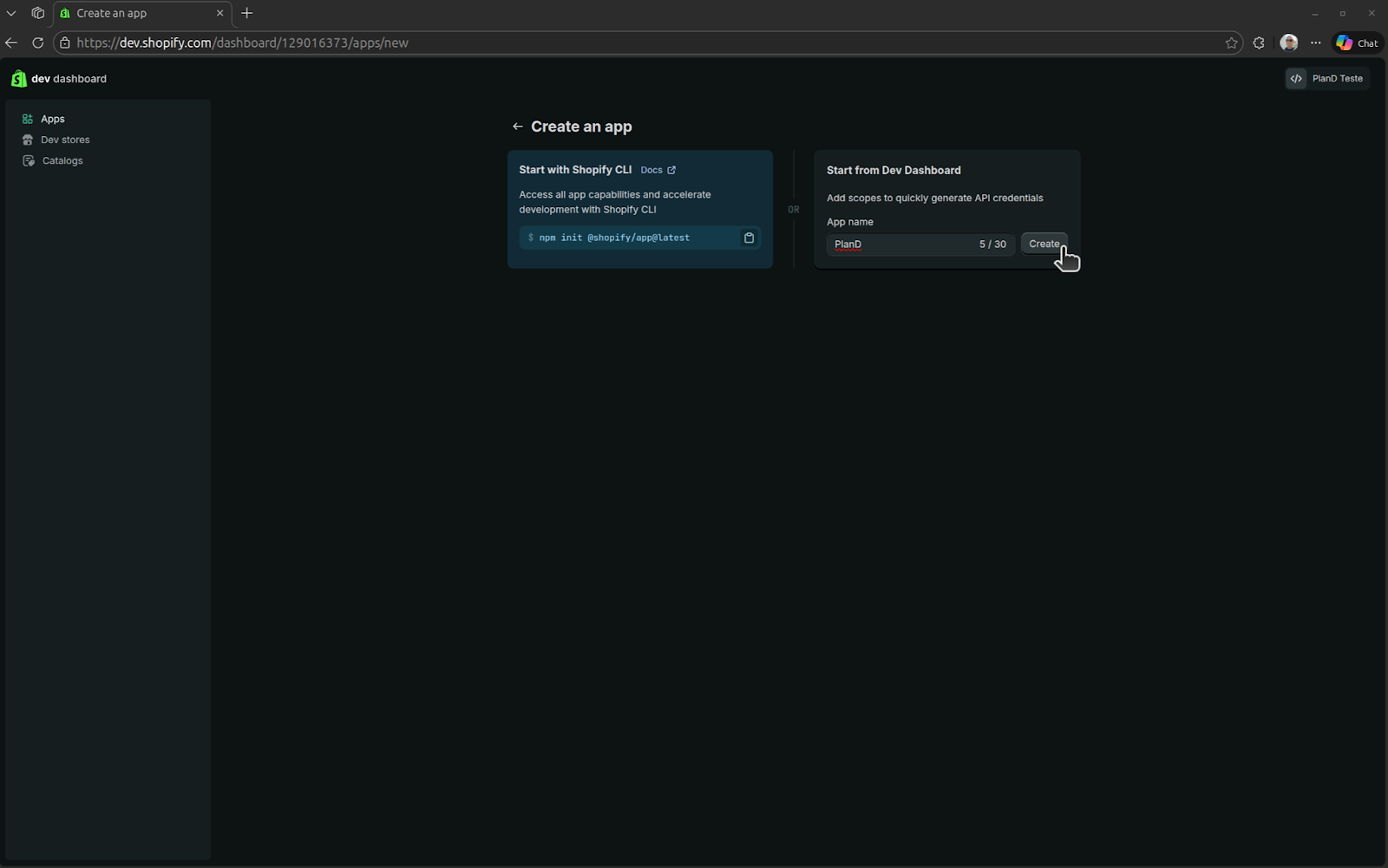Open the PlanD Teste organization switcher
This screenshot has width=1388, height=868.
1327,78
